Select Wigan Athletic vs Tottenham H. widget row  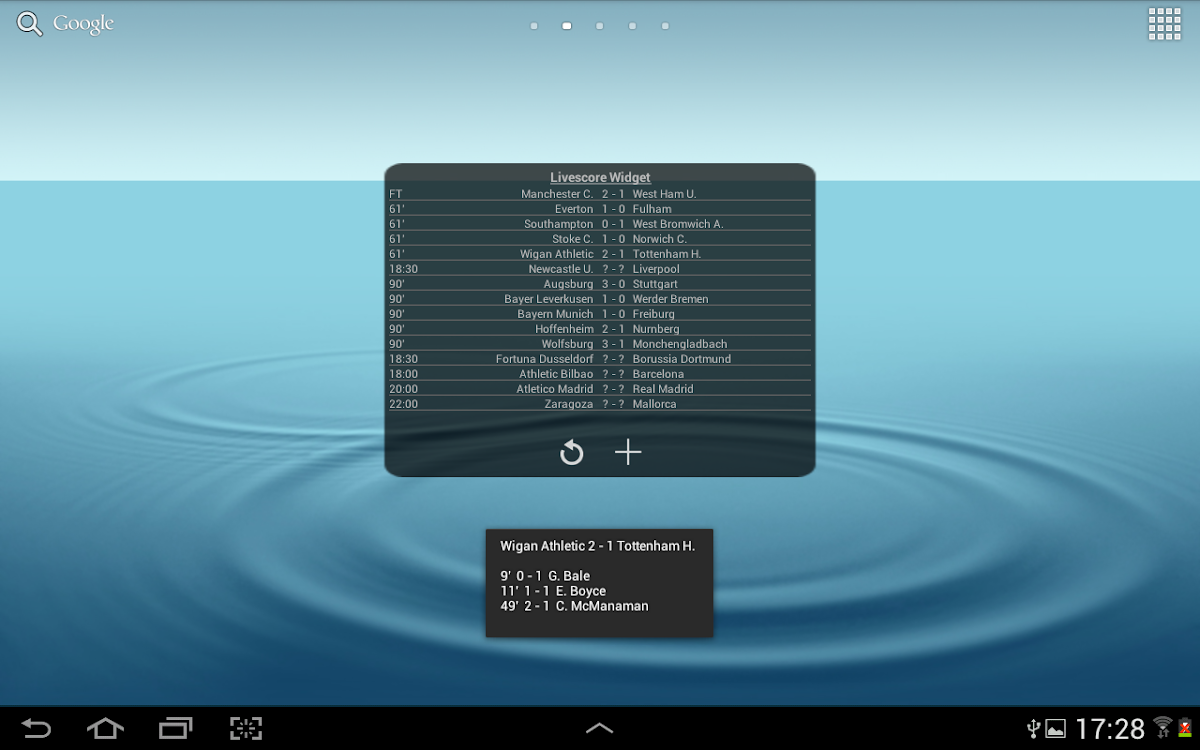[x=600, y=254]
